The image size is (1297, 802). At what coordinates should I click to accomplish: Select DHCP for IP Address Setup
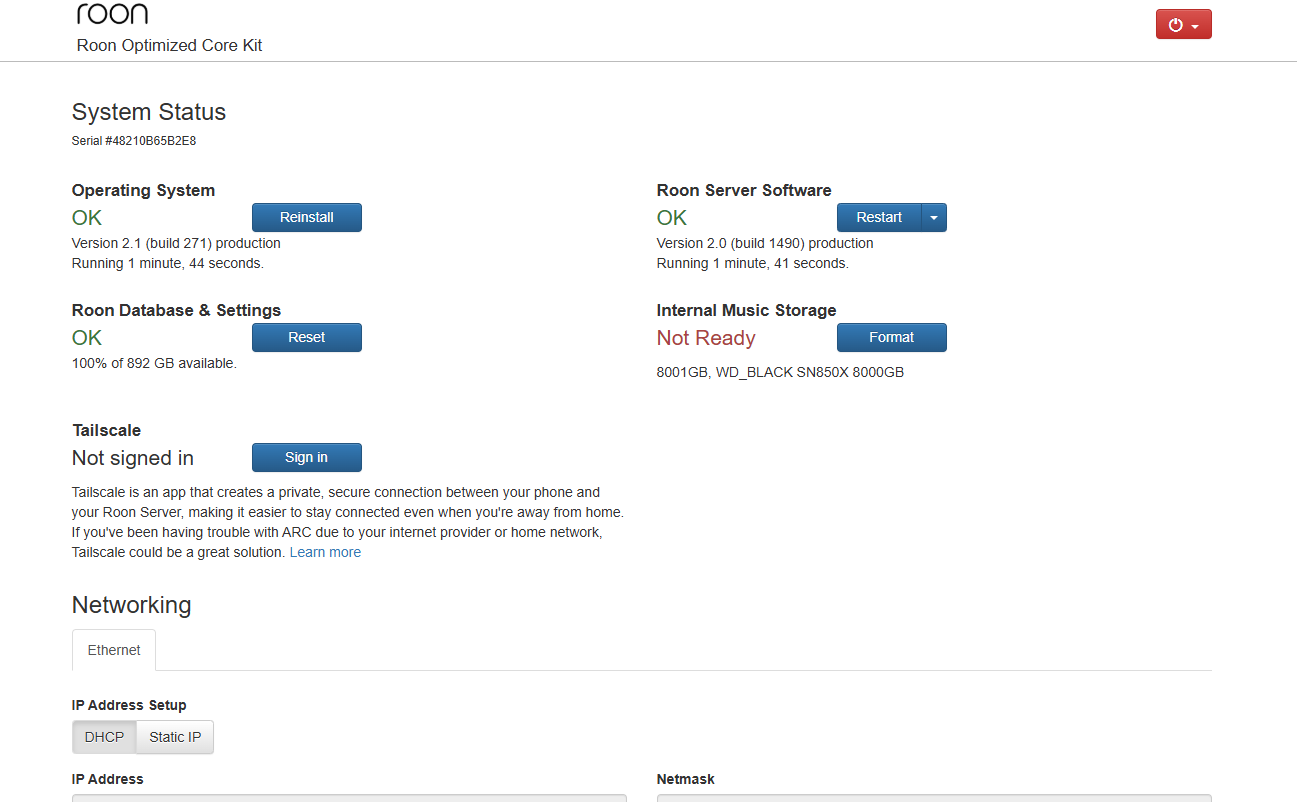(104, 737)
